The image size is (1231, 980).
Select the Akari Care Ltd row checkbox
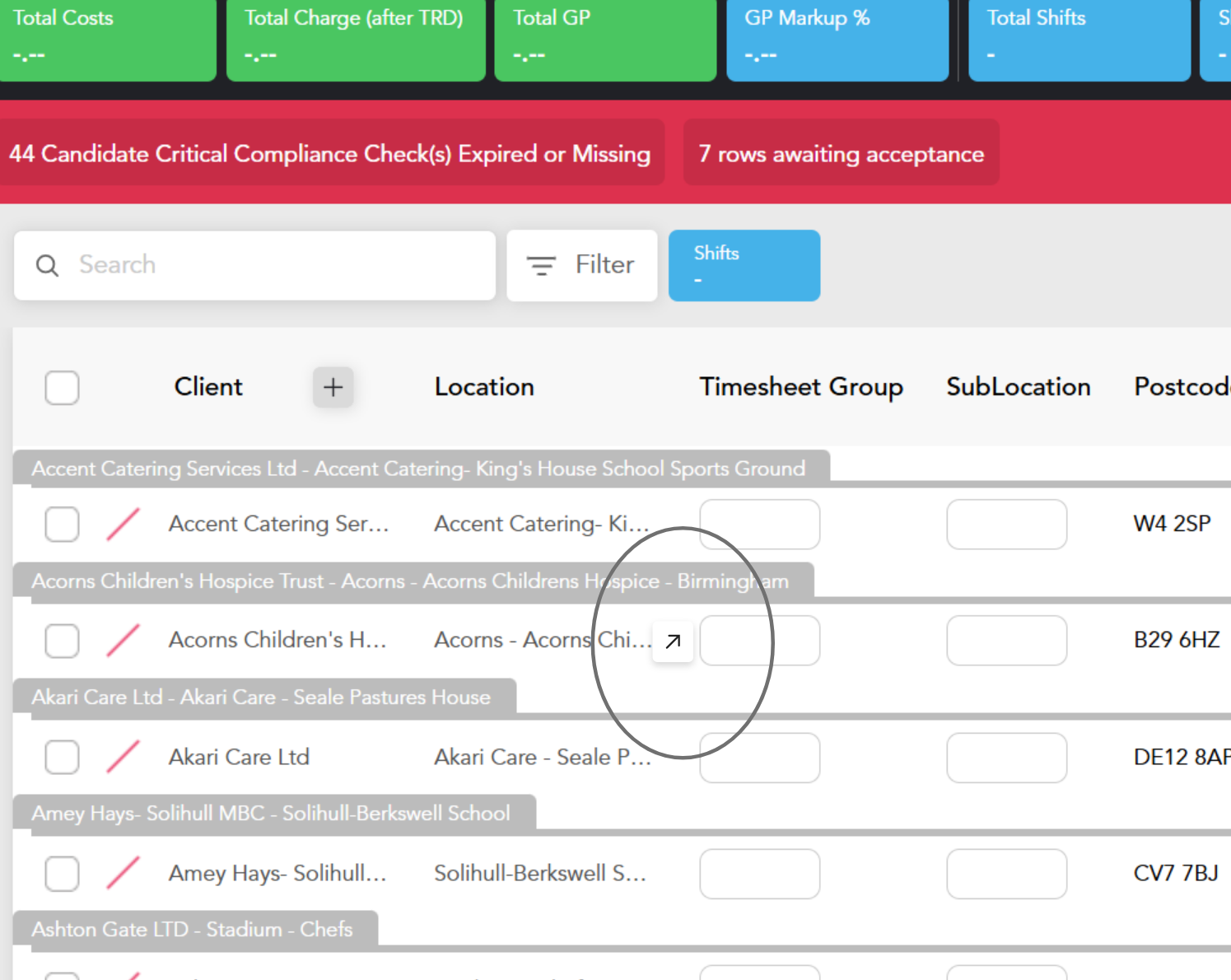[x=62, y=757]
